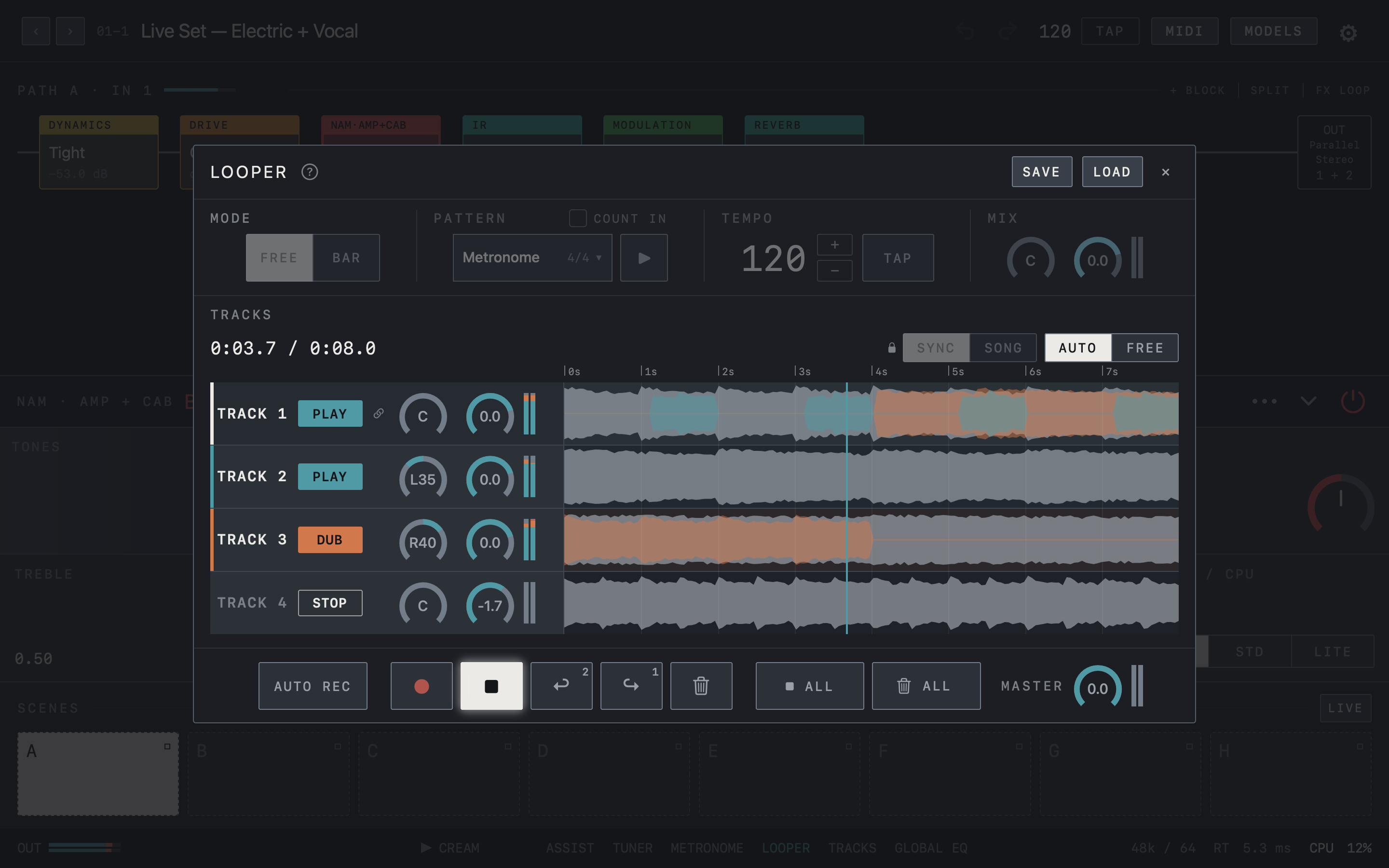The width and height of the screenshot is (1389, 868).
Task: Open the TUNER tab in bottom bar
Action: pyautogui.click(x=632, y=848)
